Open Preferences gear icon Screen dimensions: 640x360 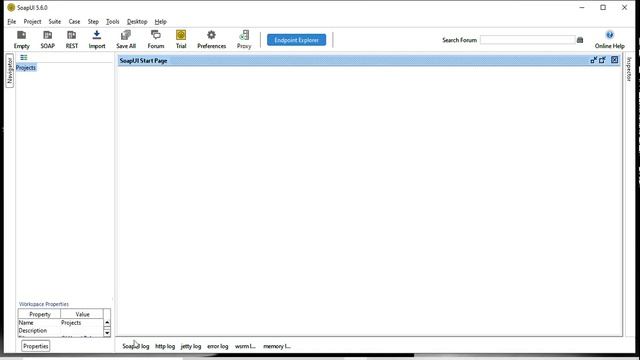[211, 40]
